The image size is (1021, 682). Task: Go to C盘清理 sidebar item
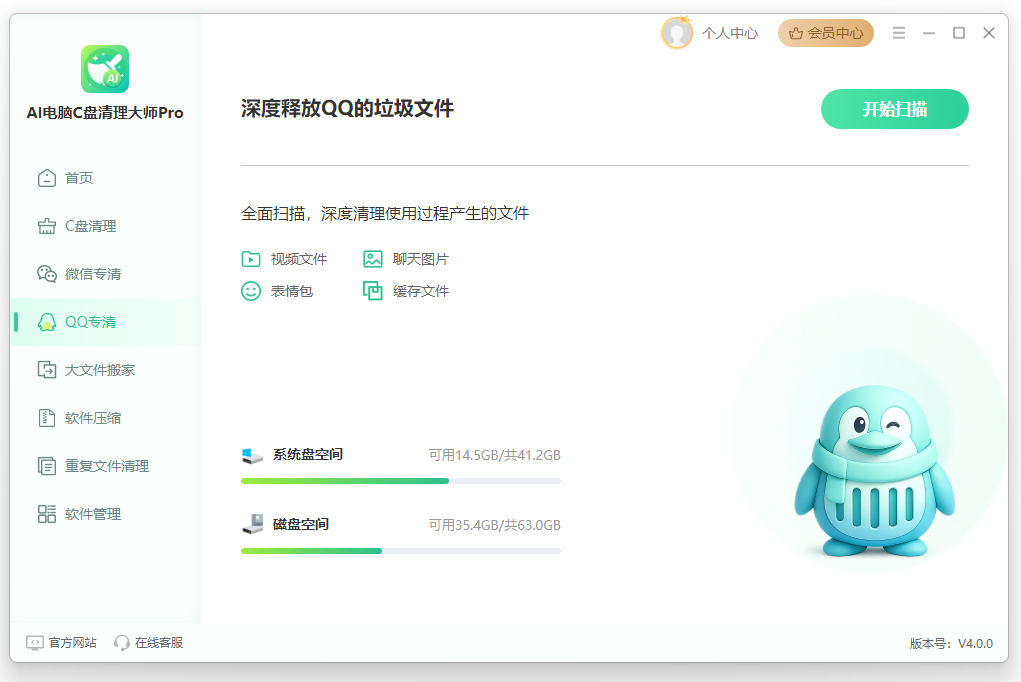[x=105, y=226]
